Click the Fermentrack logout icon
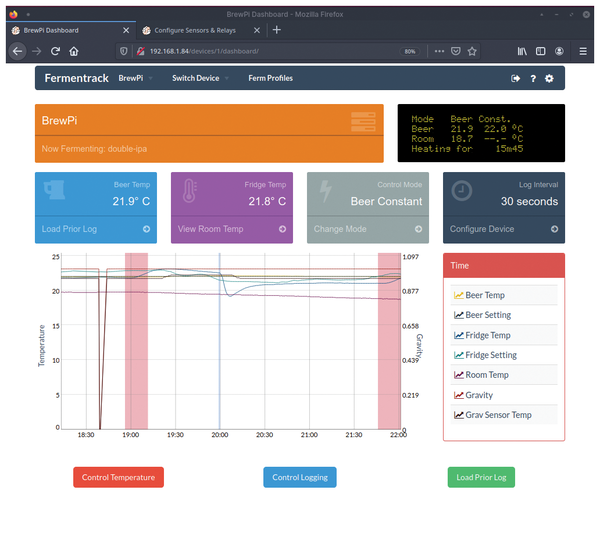Viewport: 600px width, 540px height. point(515,78)
